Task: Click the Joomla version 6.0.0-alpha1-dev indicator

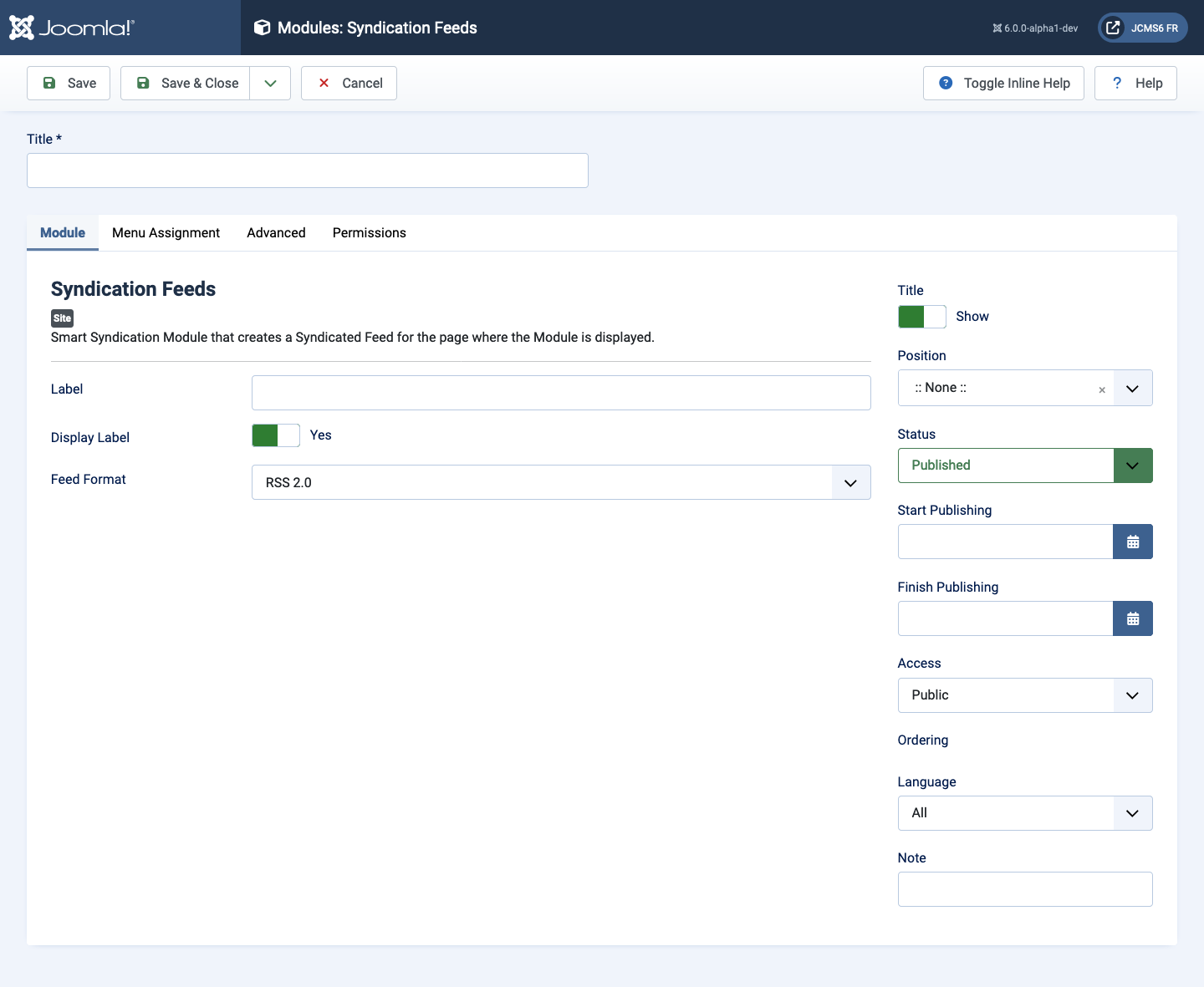Action: (x=1035, y=28)
